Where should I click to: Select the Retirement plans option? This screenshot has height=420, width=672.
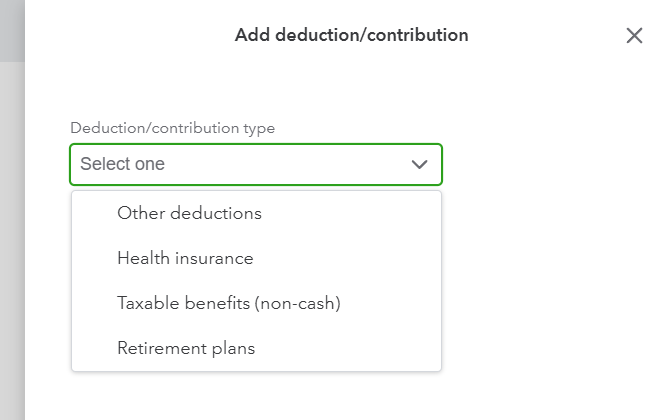pos(186,348)
